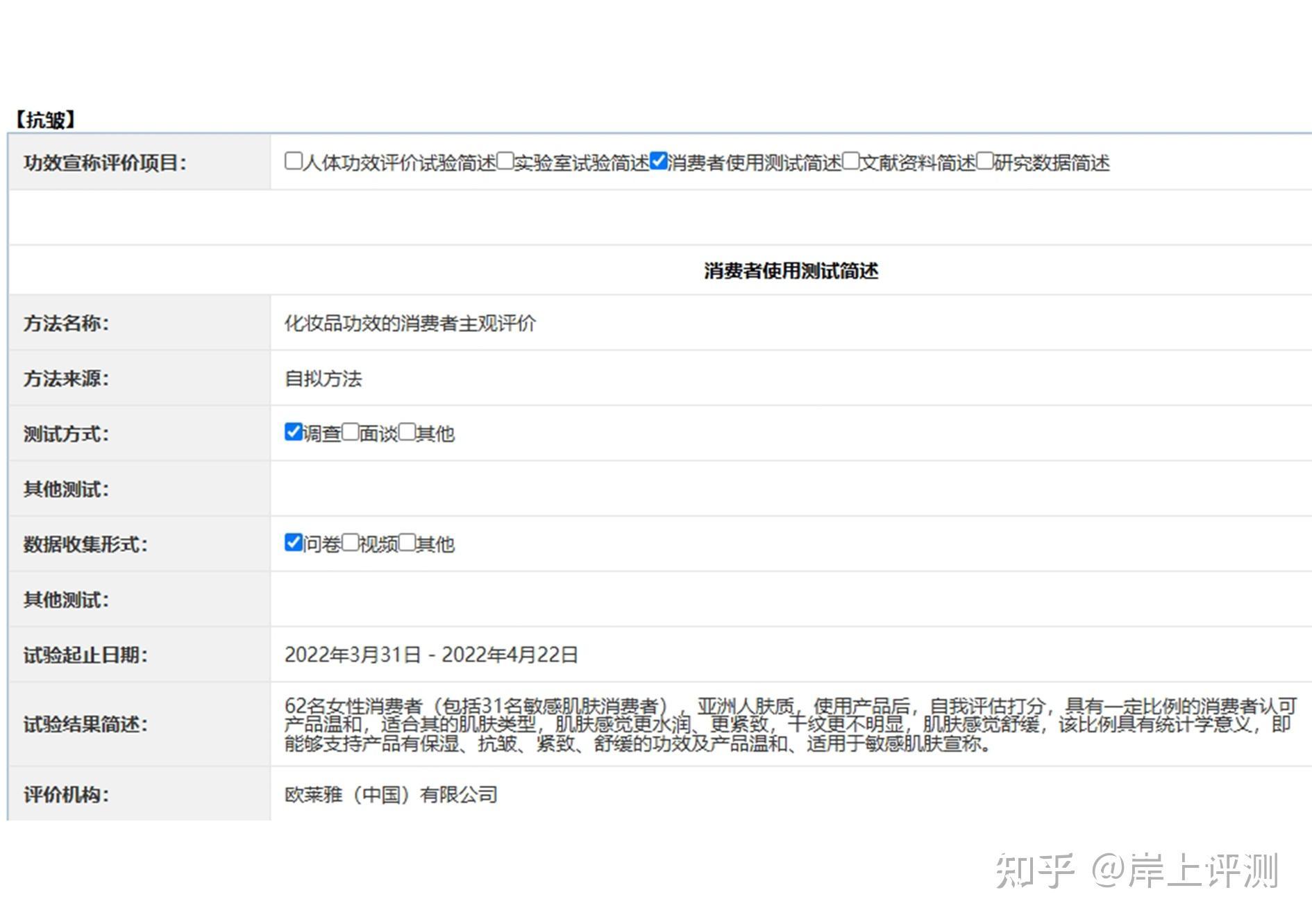The image size is (1312, 924).
Task: Uncheck the 问卷 data collection checkbox
Action: tap(293, 542)
